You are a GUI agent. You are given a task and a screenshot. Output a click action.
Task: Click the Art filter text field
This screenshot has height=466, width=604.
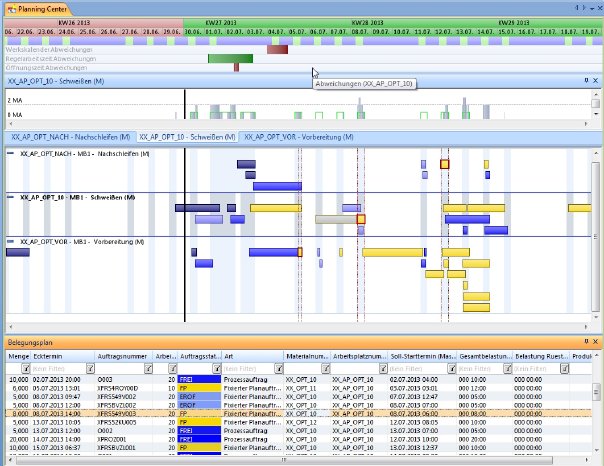point(248,369)
